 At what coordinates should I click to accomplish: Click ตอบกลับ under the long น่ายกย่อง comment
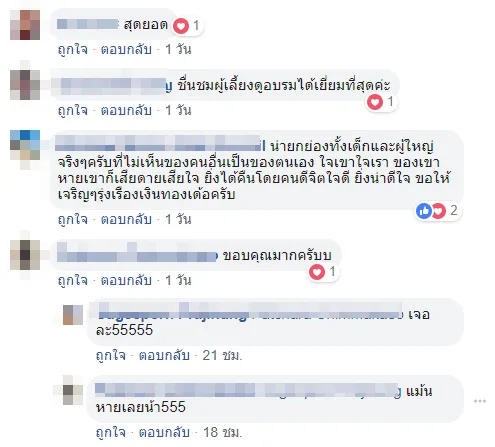point(126,219)
